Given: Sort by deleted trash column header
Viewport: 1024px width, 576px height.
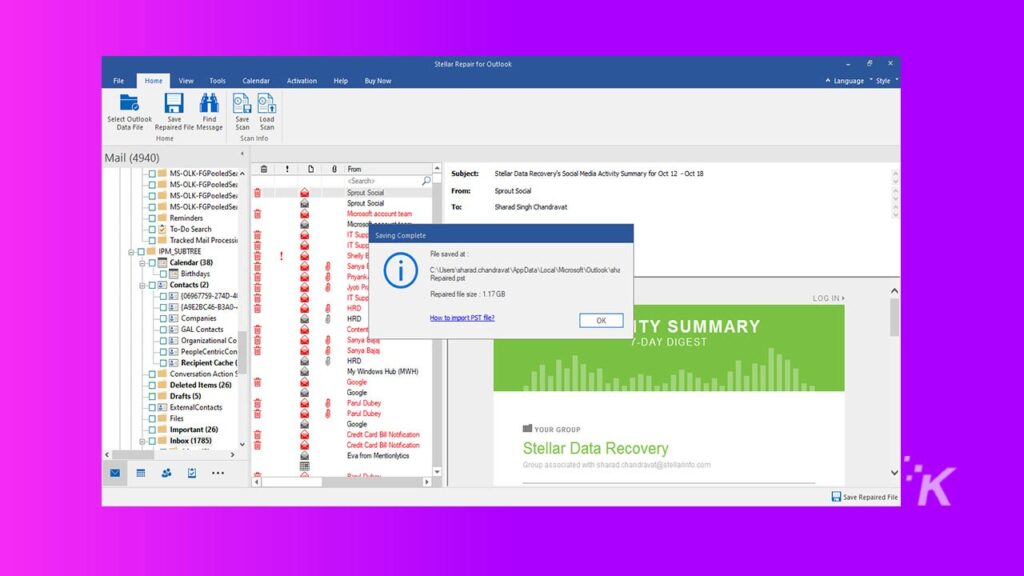Looking at the screenshot, I should coord(264,169).
